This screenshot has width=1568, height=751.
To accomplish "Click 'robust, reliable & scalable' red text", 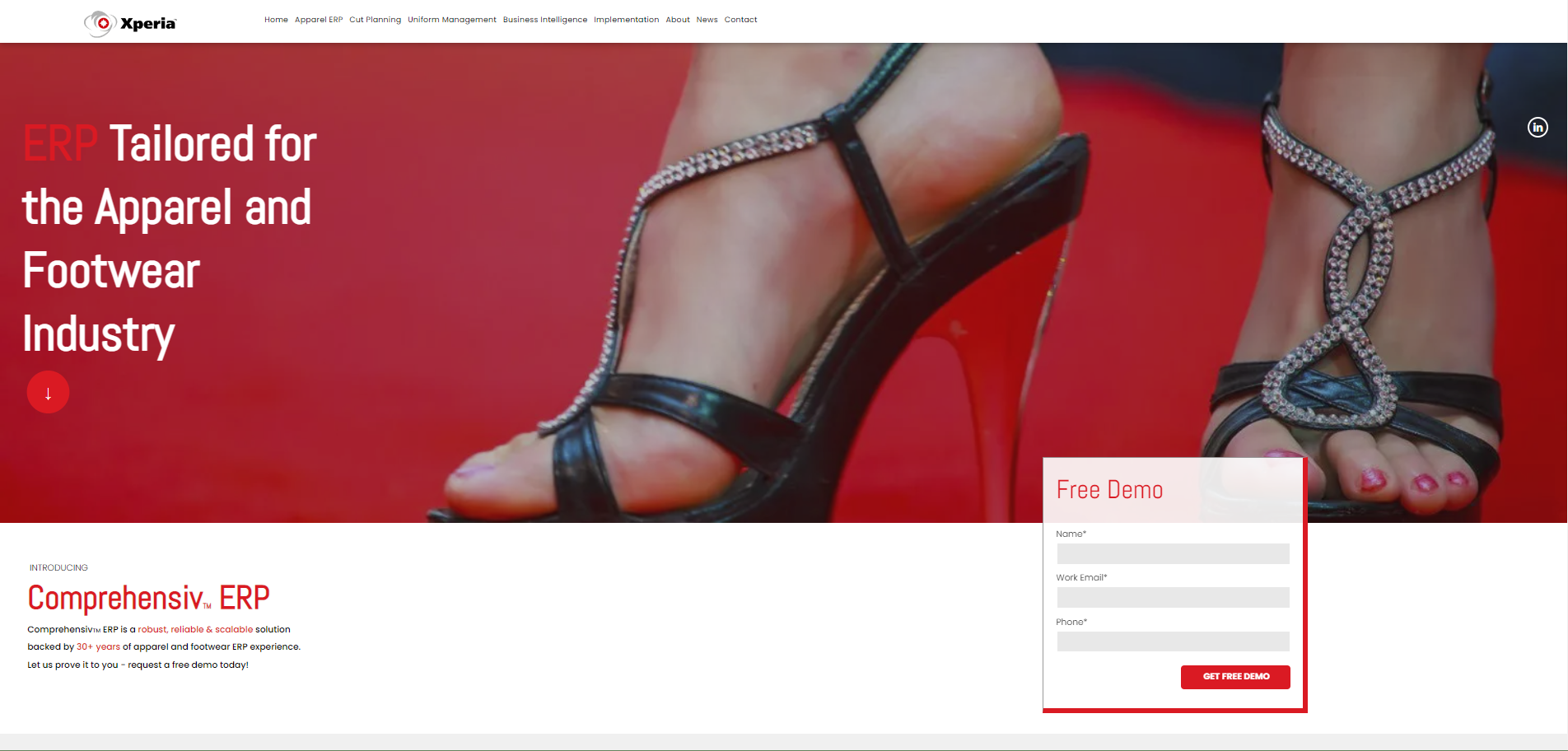I will click(195, 629).
